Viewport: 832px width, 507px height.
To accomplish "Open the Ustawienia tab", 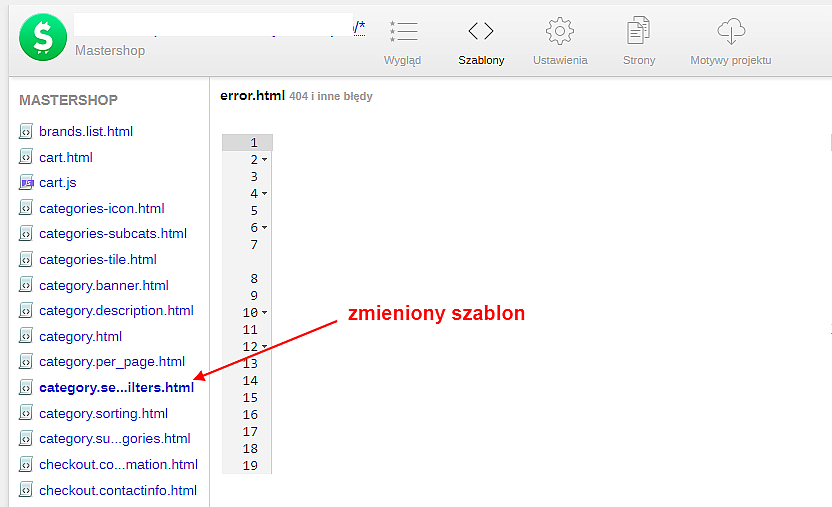I will pyautogui.click(x=560, y=60).
